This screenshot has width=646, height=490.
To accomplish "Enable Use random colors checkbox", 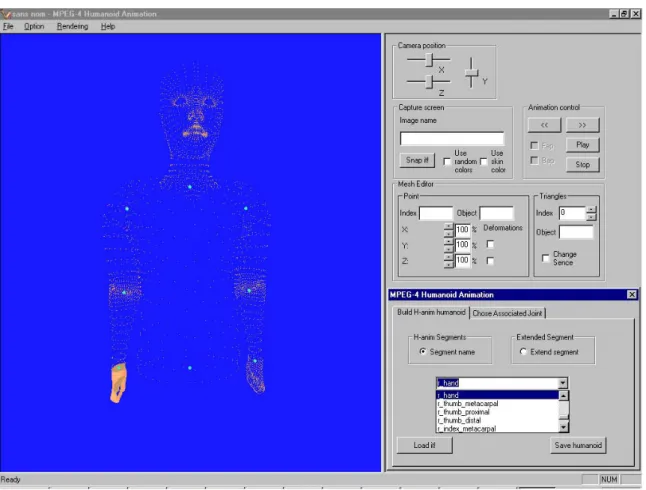I will tap(447, 162).
